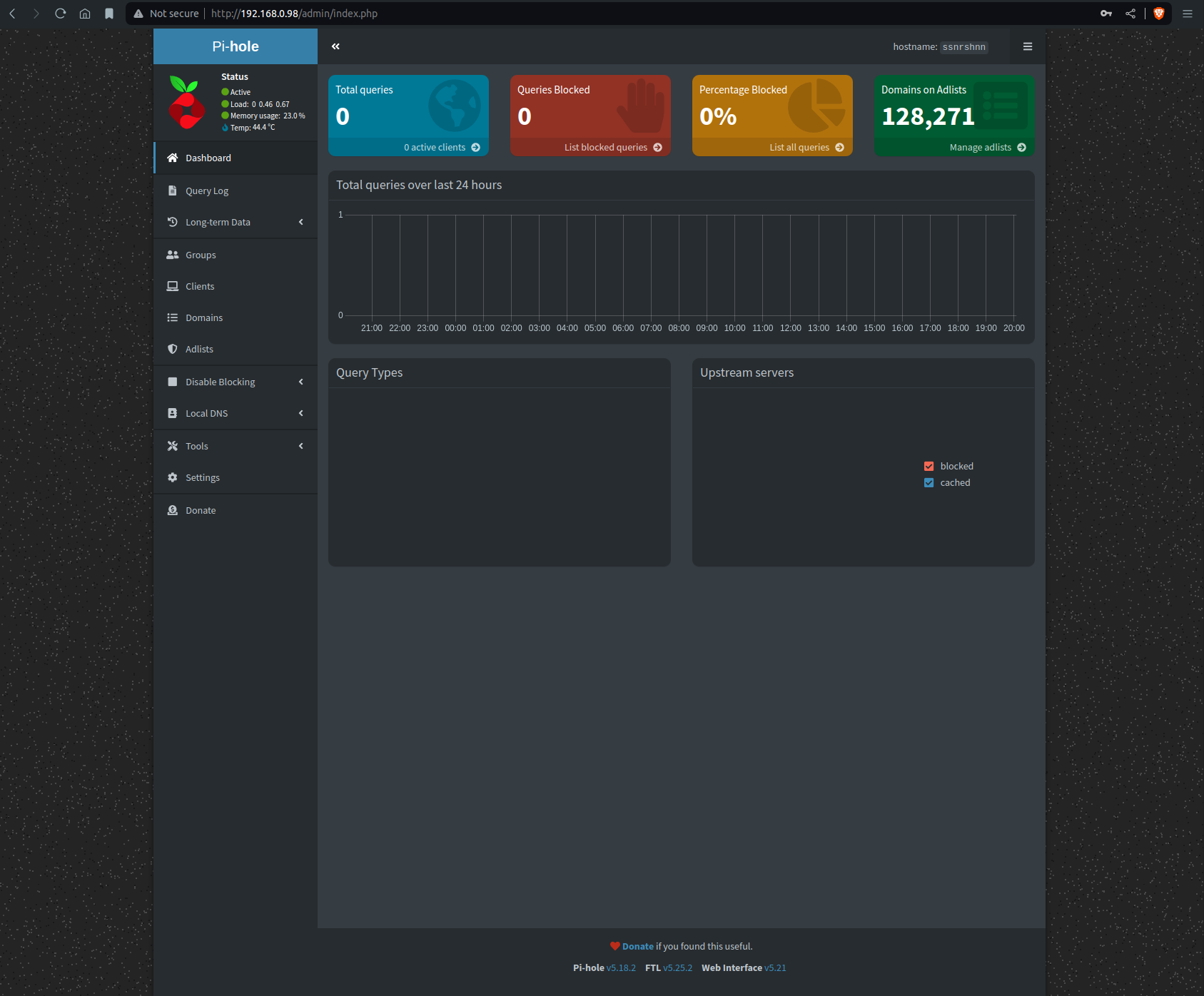
Task: Open Adlists via the shield icon
Action: click(x=172, y=349)
